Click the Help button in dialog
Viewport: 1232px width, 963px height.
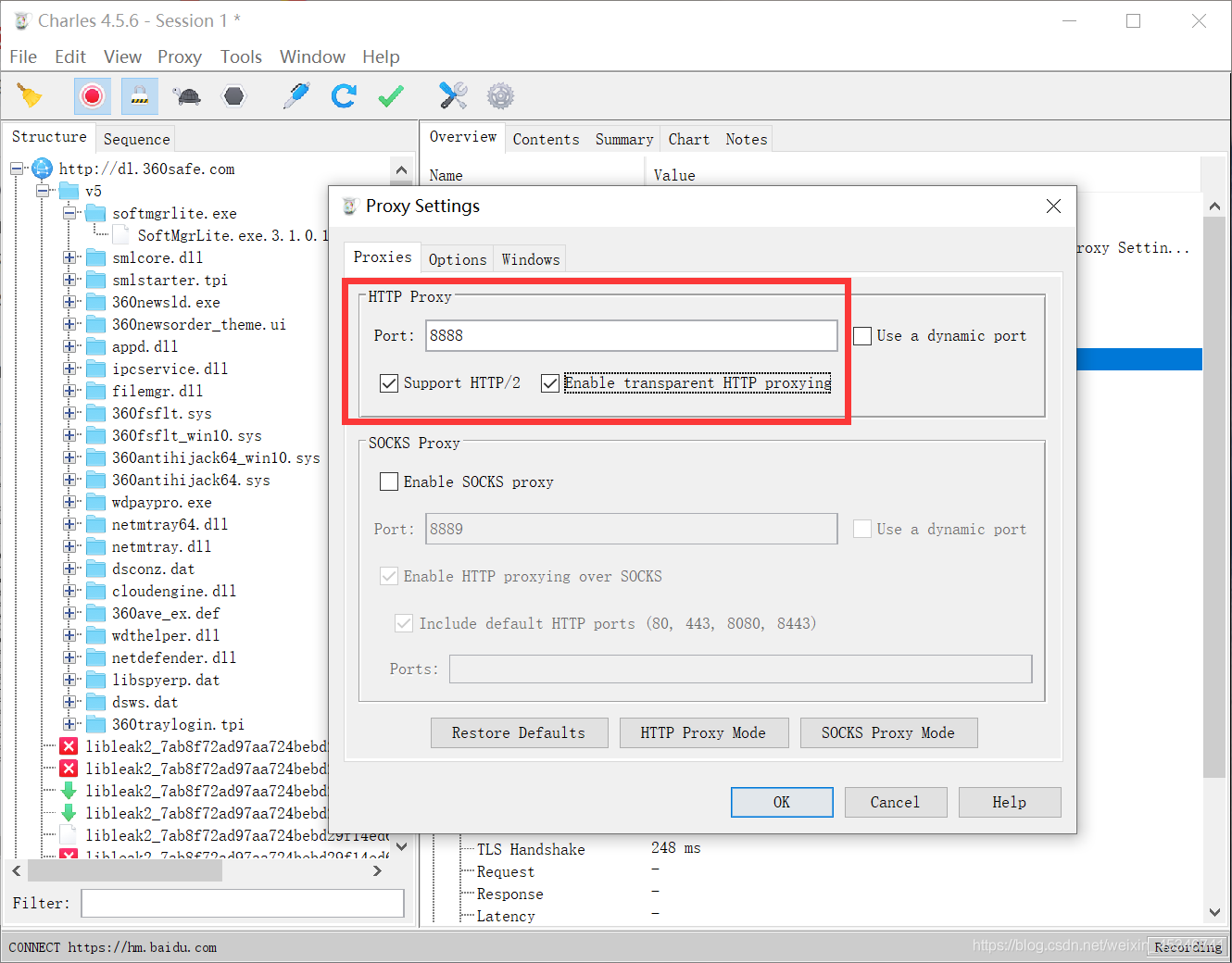point(1010,802)
